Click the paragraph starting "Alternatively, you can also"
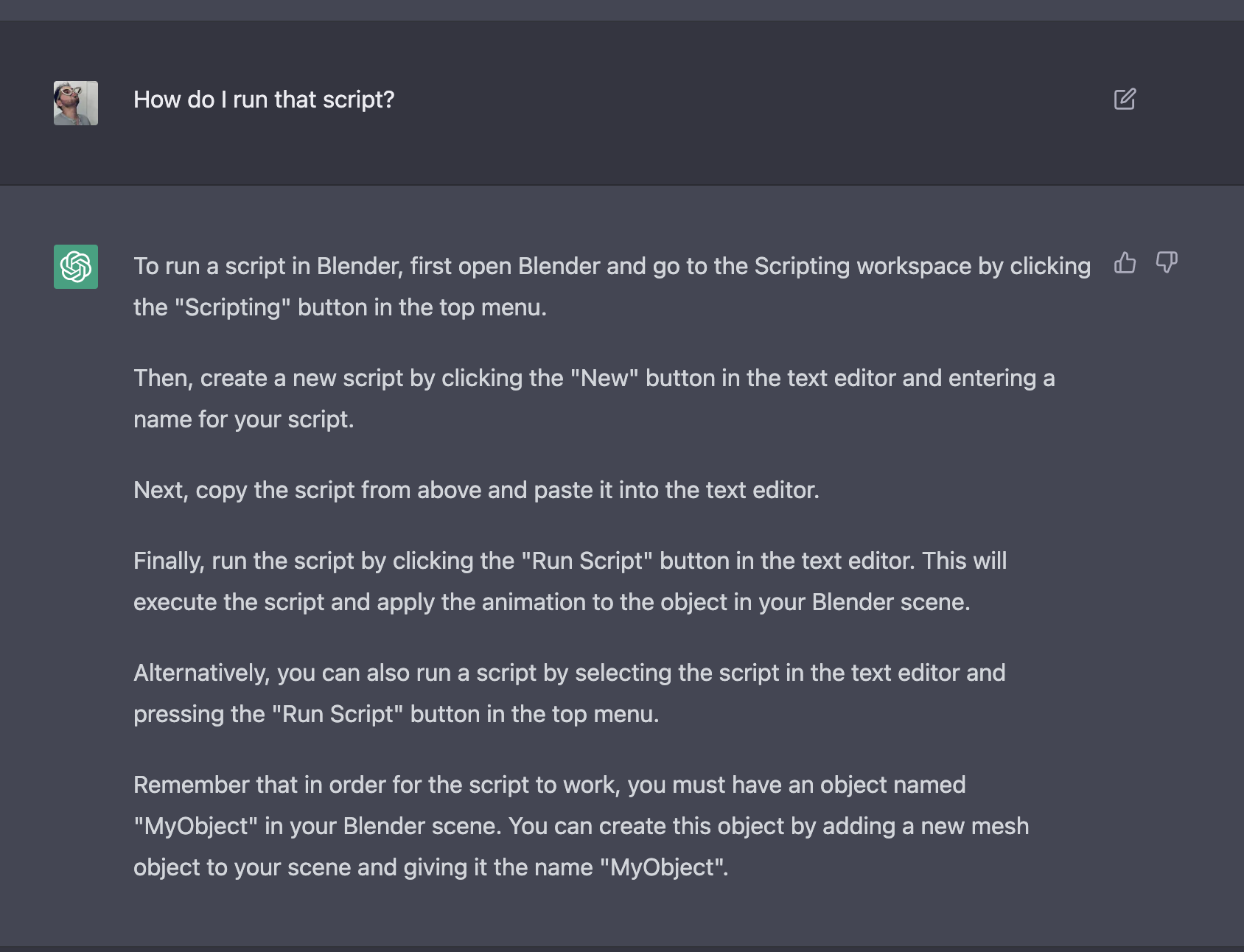This screenshot has height=952, width=1244. pos(569,693)
